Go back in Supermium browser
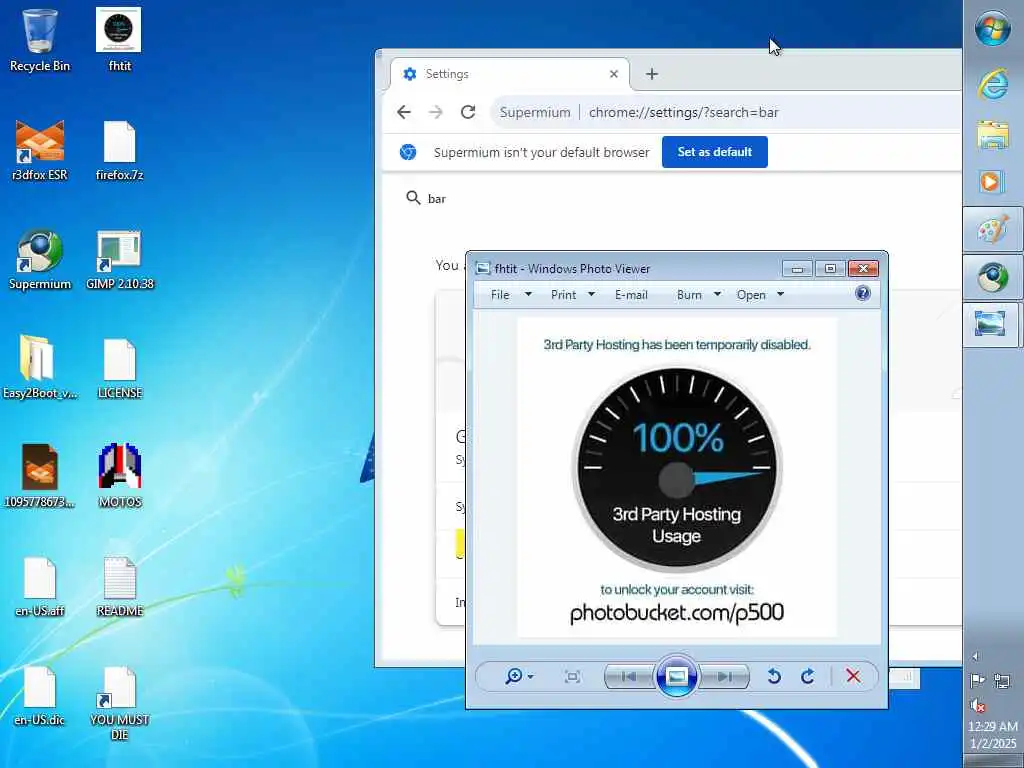The width and height of the screenshot is (1024, 768). tap(404, 112)
